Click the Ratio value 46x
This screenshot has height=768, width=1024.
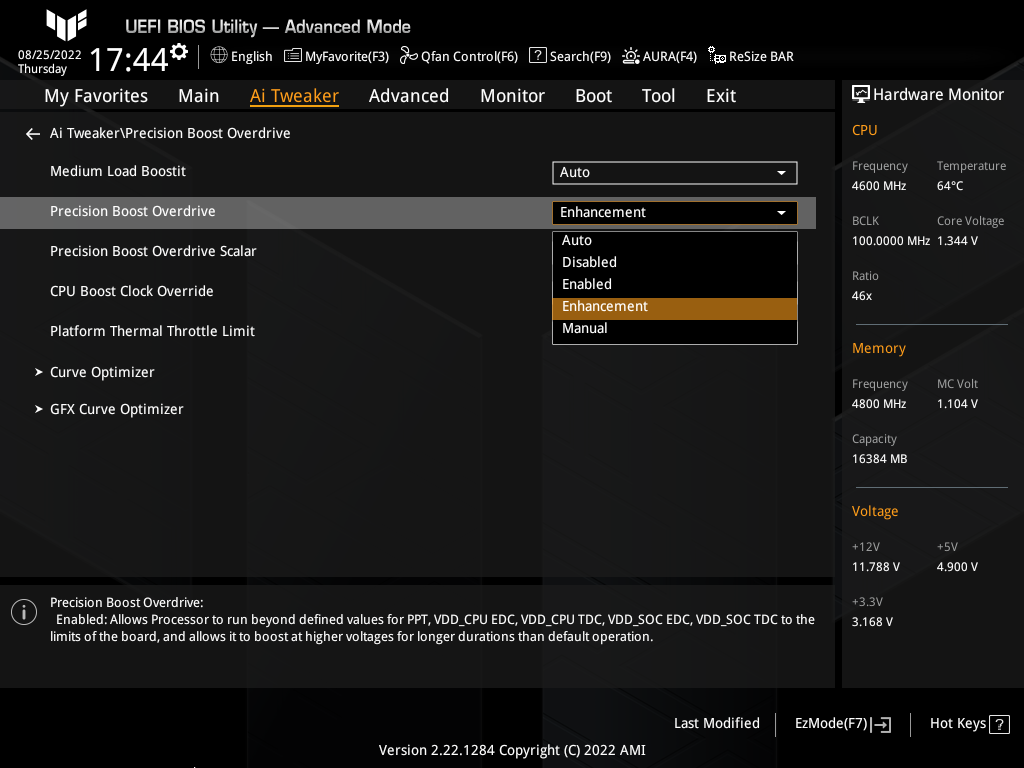(x=861, y=296)
